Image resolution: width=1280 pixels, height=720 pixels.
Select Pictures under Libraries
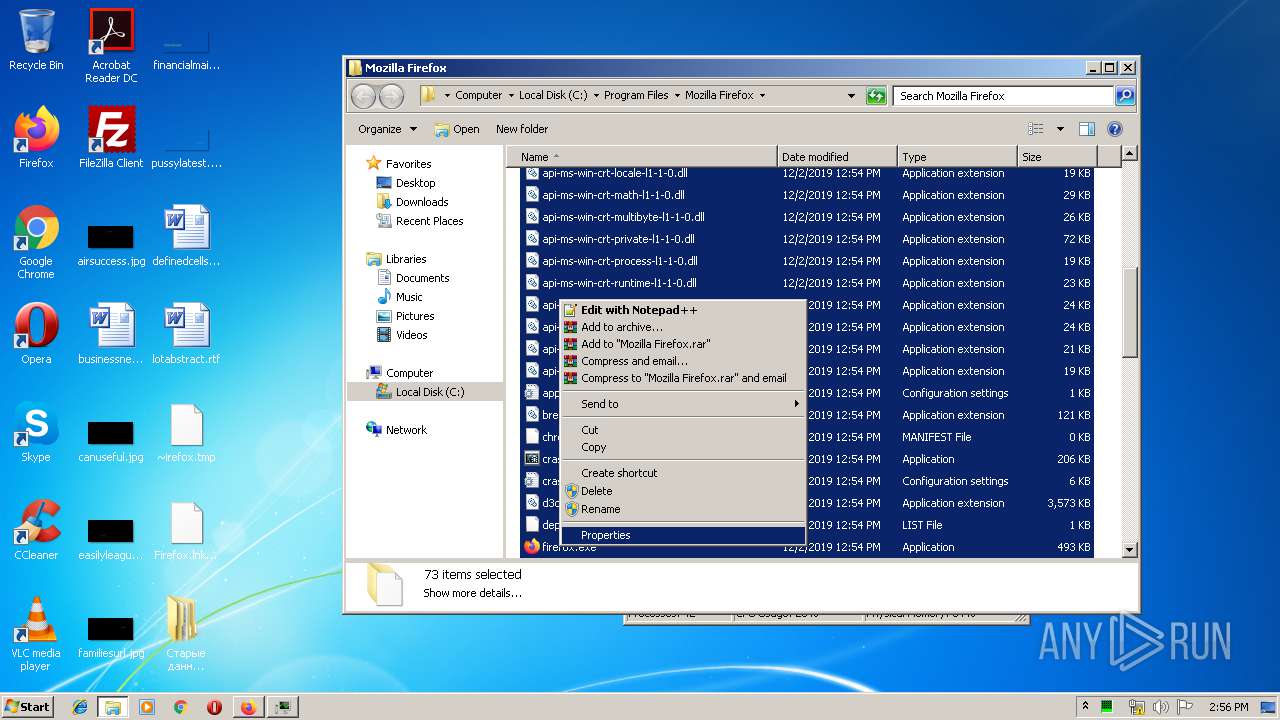pos(414,316)
